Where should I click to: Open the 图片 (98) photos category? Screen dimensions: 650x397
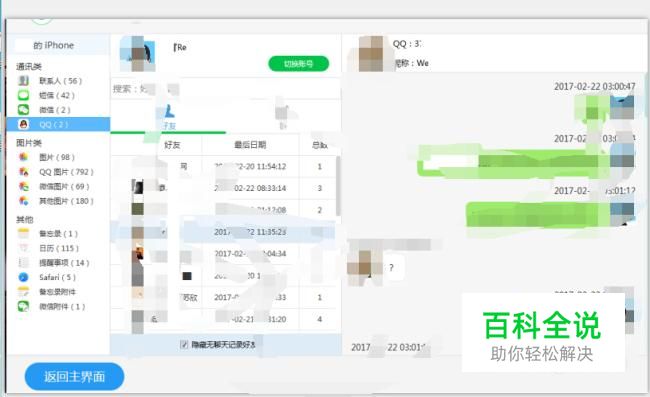coord(58,157)
